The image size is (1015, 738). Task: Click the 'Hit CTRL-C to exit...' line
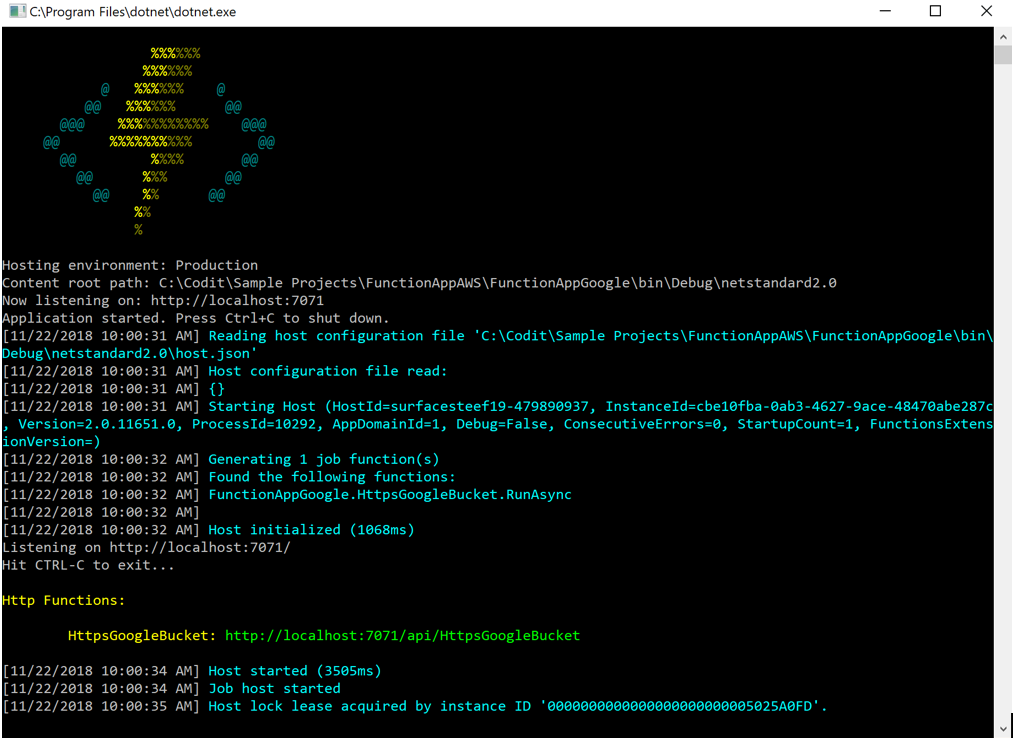point(88,565)
